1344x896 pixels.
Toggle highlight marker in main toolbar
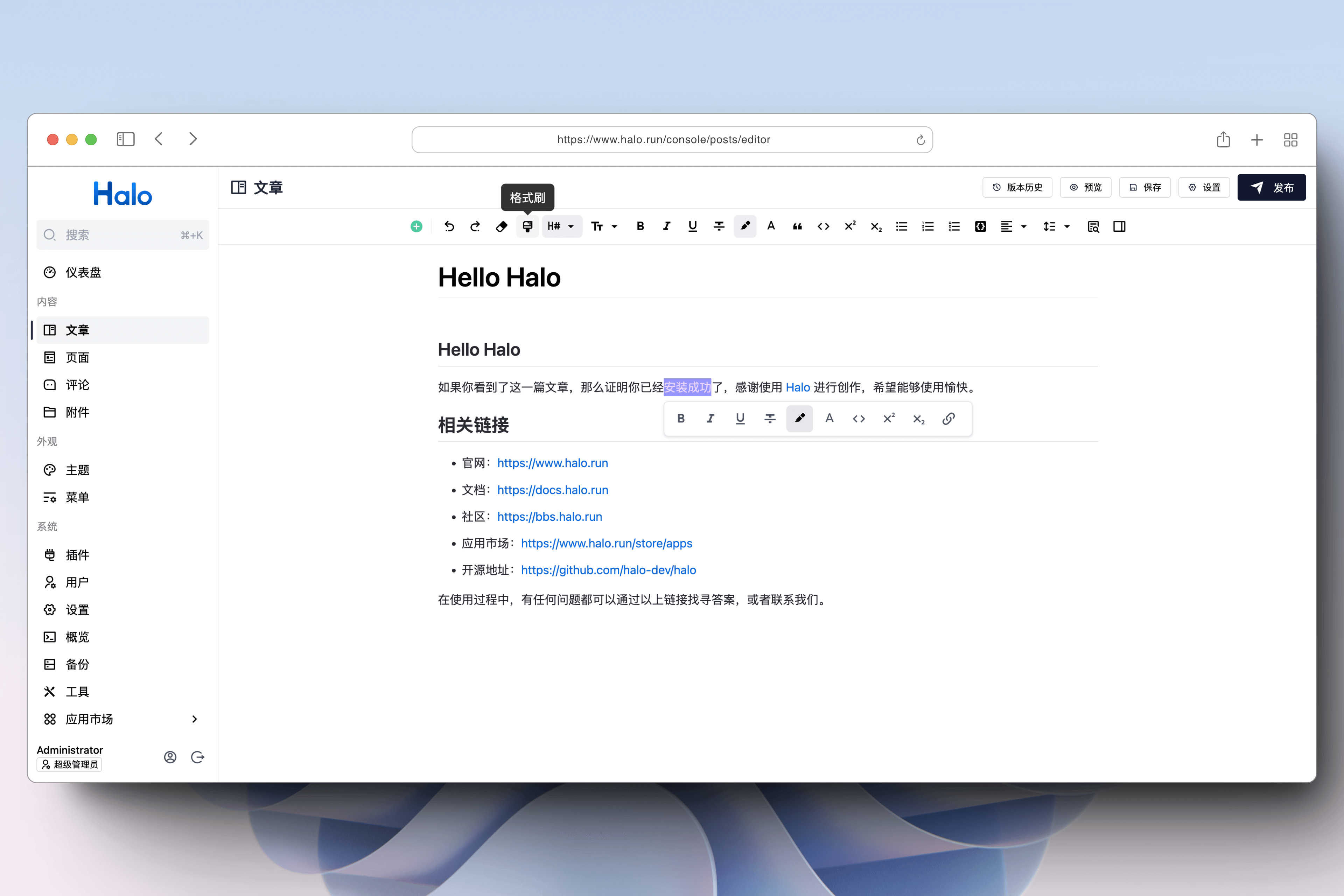745,226
